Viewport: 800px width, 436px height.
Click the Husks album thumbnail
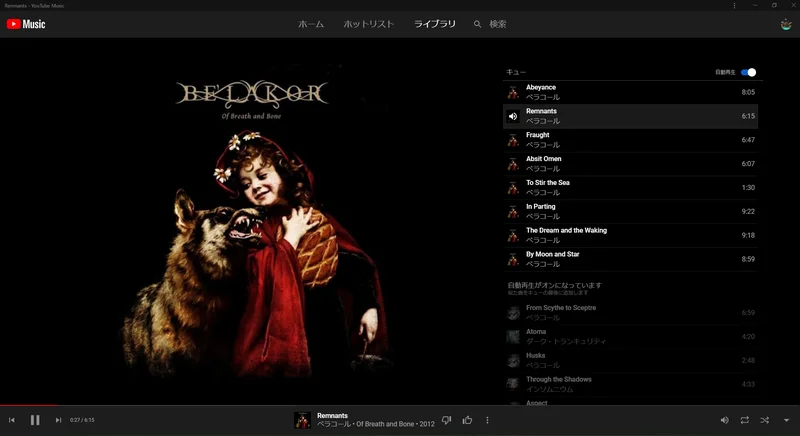[x=513, y=361]
